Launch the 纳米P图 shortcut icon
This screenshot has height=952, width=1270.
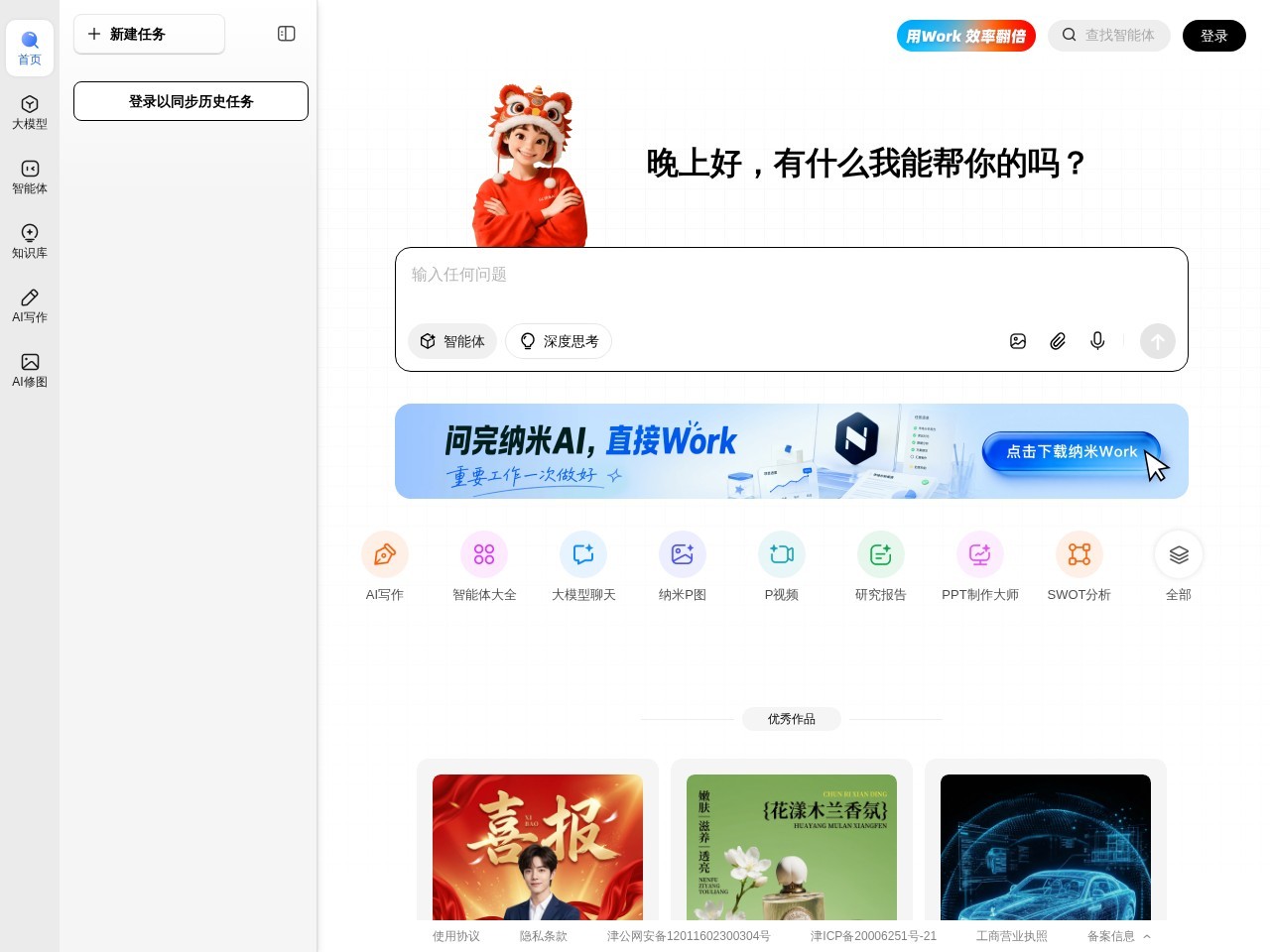point(683,554)
